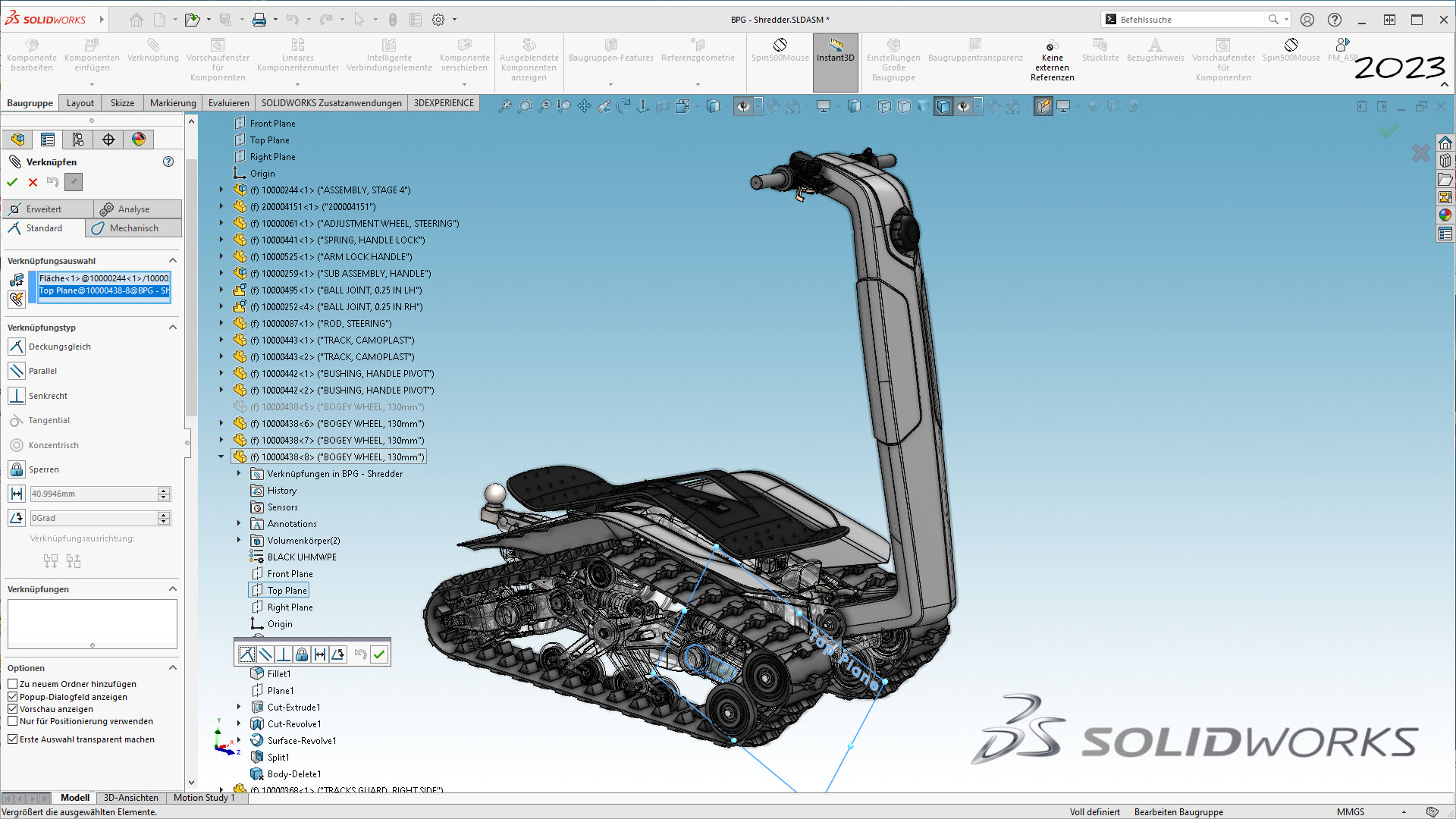The height and width of the screenshot is (819, 1456).
Task: Collapse the Optionen section
Action: click(x=172, y=667)
